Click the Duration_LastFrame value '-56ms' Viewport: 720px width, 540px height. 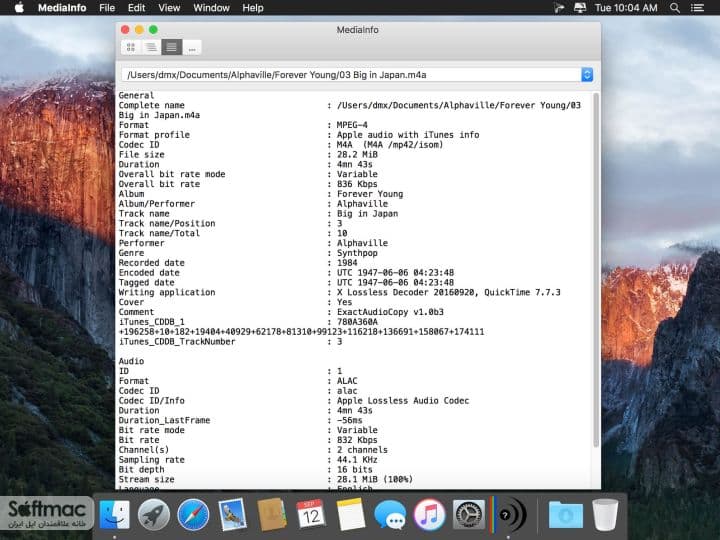[x=349, y=421]
